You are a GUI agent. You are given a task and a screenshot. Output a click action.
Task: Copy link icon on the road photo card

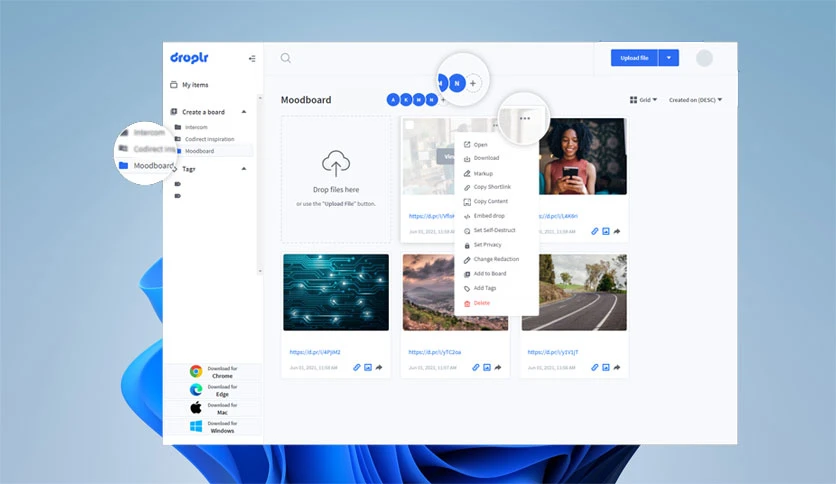click(x=594, y=367)
